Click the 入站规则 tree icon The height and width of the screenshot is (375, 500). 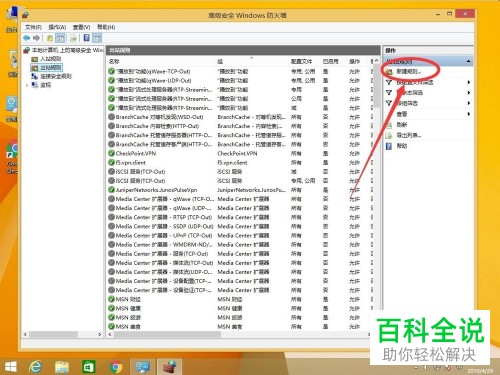coord(34,59)
